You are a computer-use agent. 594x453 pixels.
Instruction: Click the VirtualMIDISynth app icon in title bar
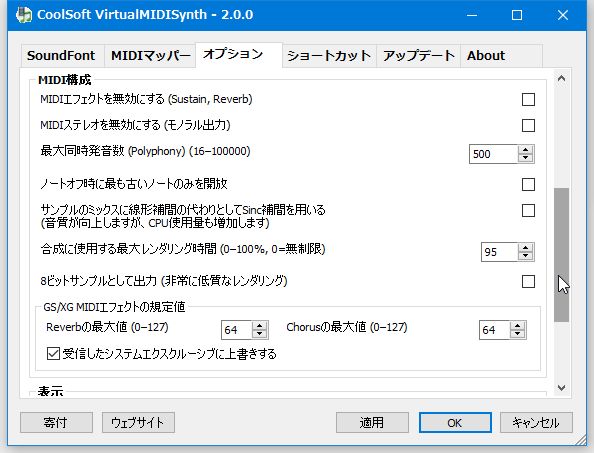(x=23, y=15)
